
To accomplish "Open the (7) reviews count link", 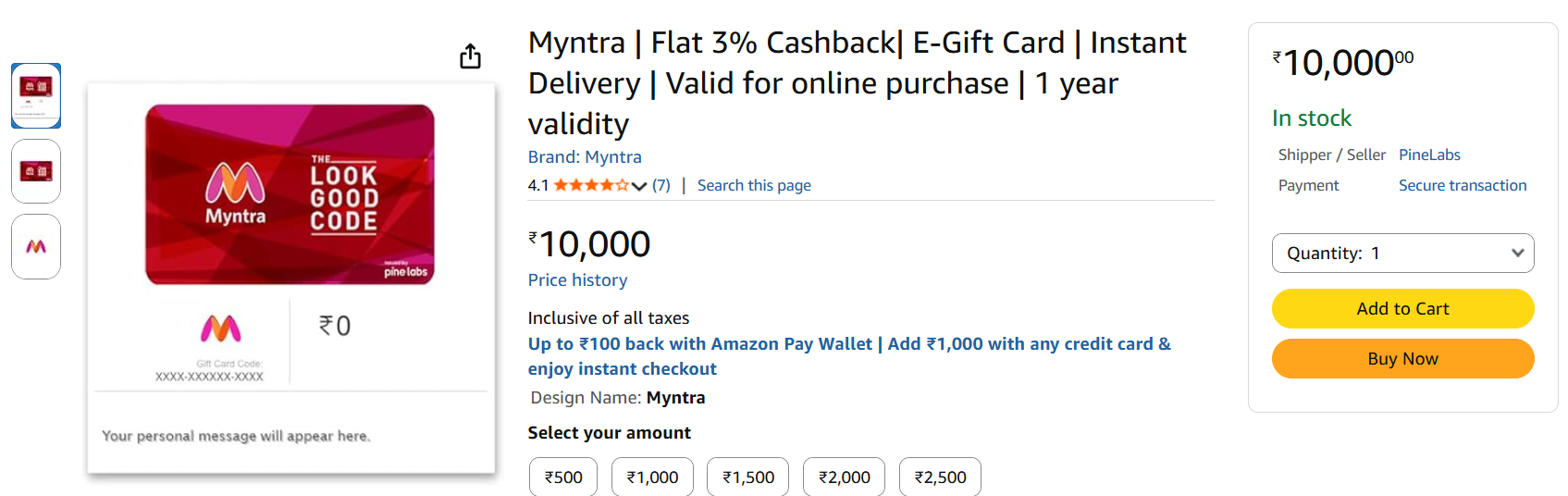I will tap(661, 185).
